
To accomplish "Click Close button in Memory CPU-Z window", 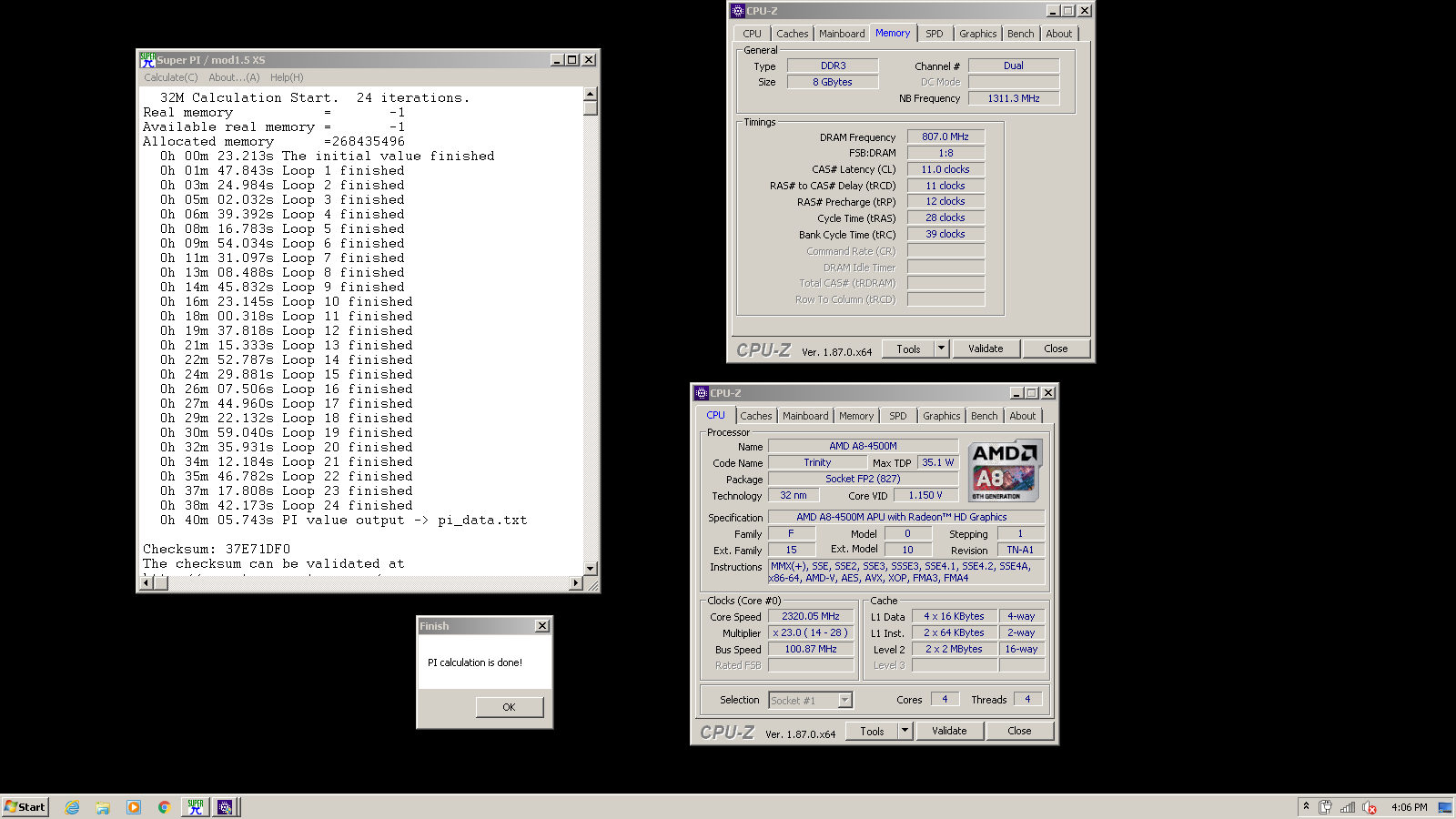I will pyautogui.click(x=1056, y=349).
